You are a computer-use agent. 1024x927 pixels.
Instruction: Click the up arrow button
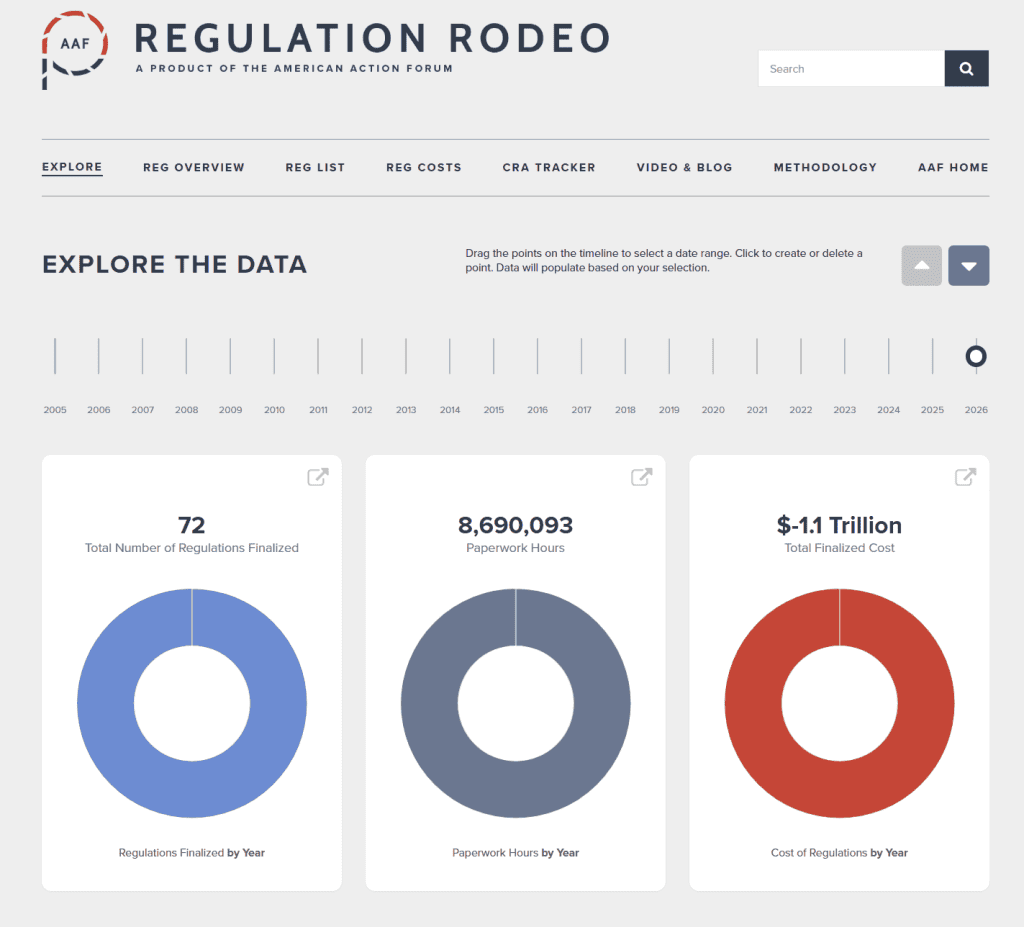click(x=921, y=266)
